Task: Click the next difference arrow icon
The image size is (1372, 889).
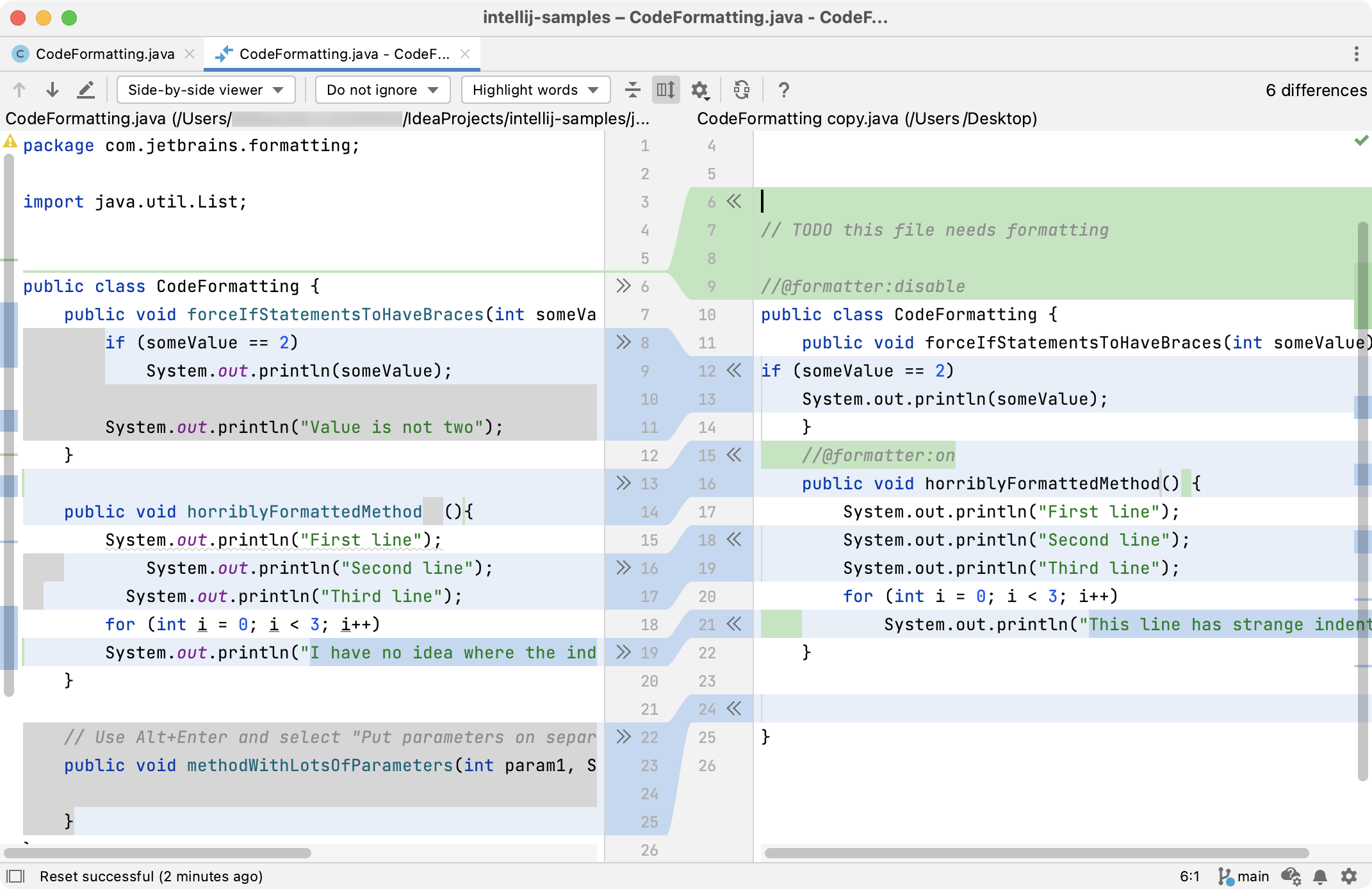Action: tap(52, 90)
